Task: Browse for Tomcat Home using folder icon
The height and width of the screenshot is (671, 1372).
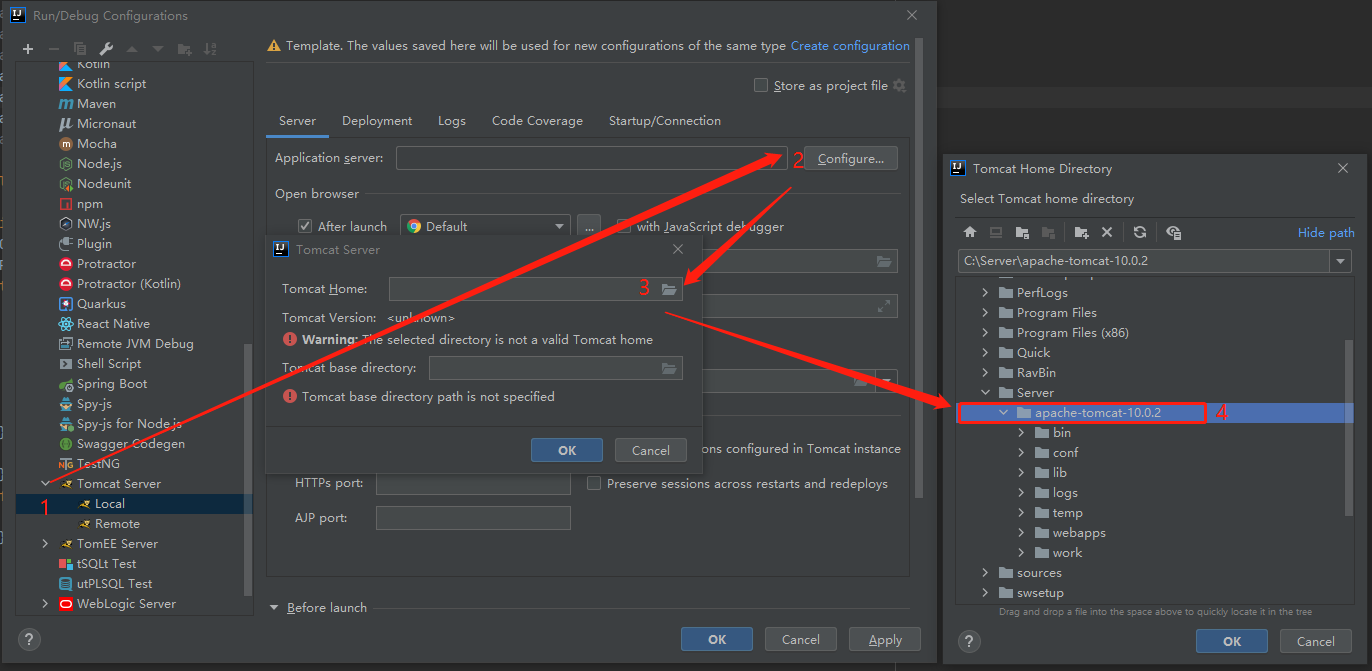Action: tap(670, 289)
